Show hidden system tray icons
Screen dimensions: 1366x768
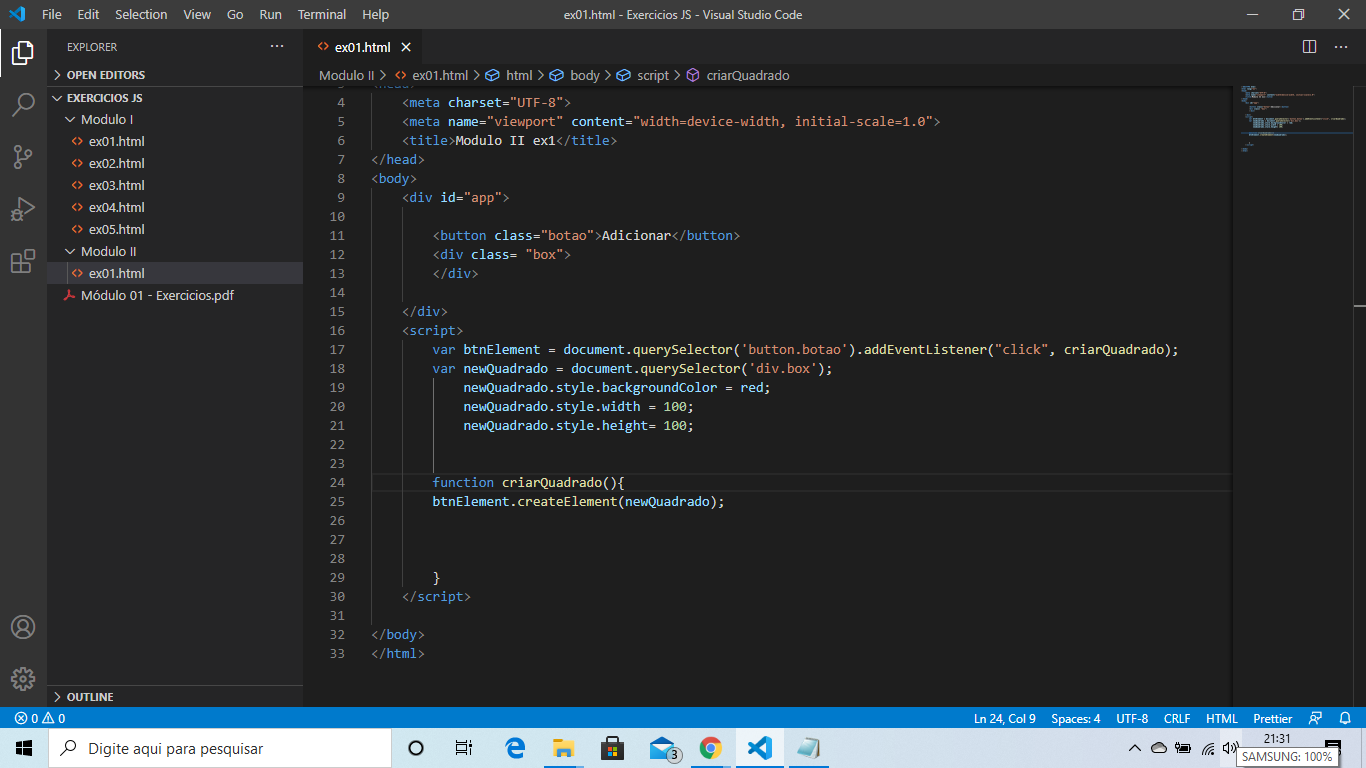(1134, 748)
